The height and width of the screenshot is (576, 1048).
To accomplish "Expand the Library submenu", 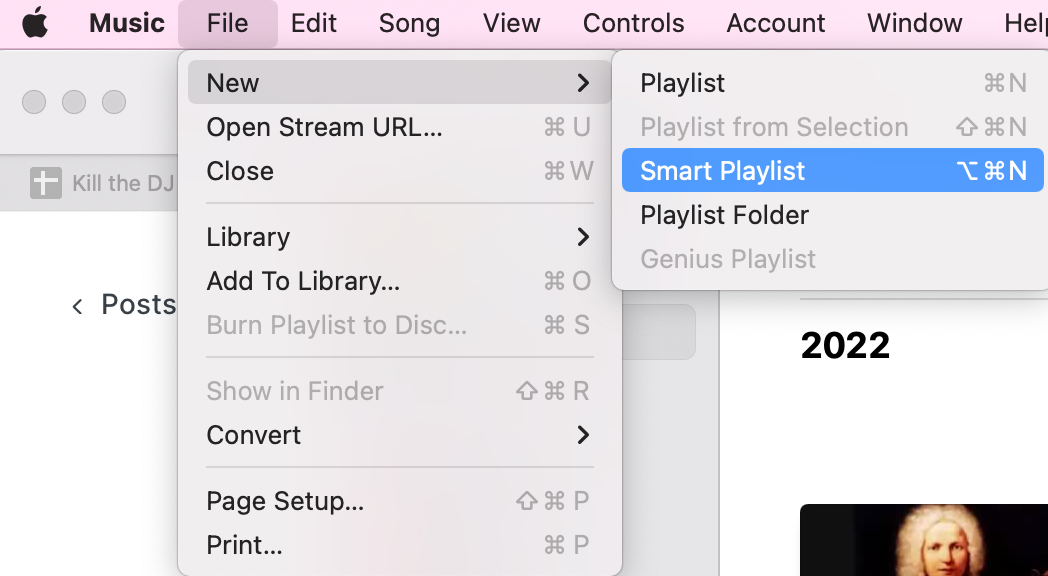I will click(400, 237).
